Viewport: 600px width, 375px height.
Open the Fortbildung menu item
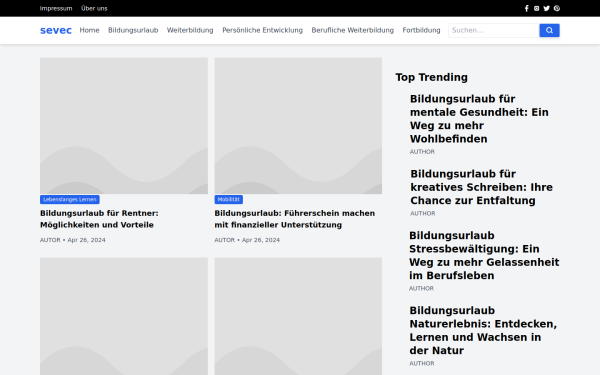click(421, 30)
